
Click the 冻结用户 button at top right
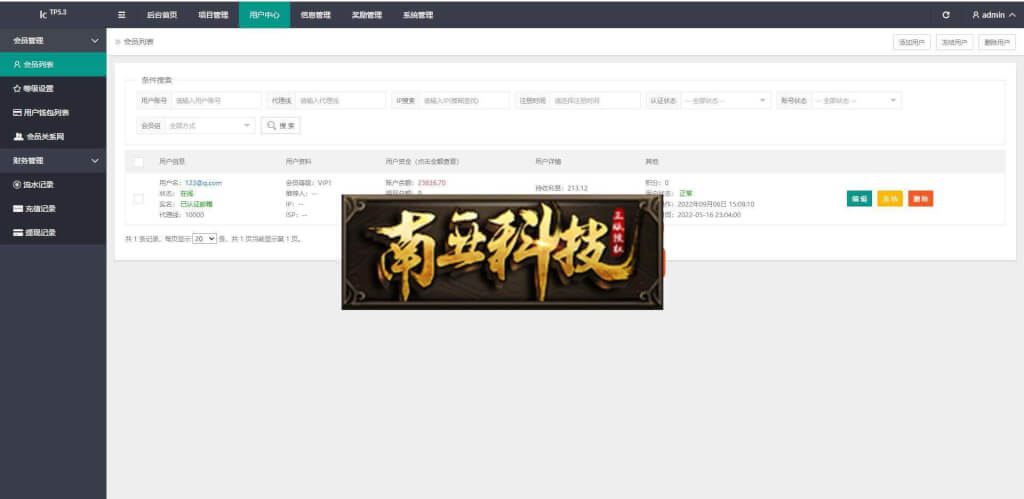pyautogui.click(x=955, y=42)
